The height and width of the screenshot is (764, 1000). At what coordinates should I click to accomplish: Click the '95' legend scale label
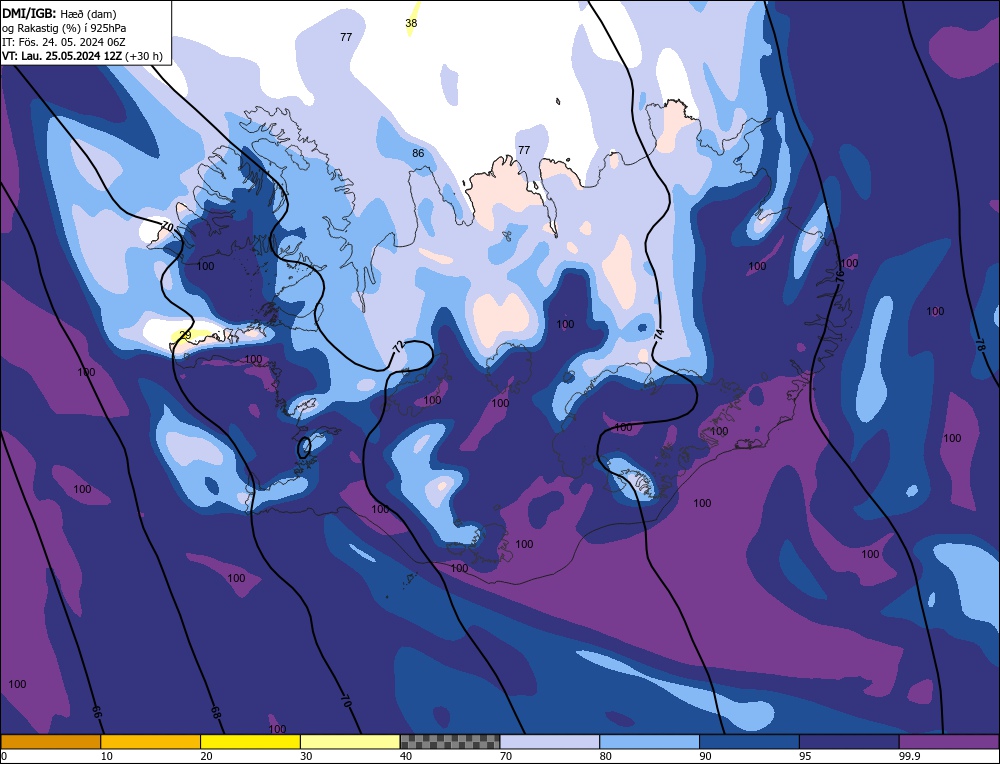click(x=805, y=756)
